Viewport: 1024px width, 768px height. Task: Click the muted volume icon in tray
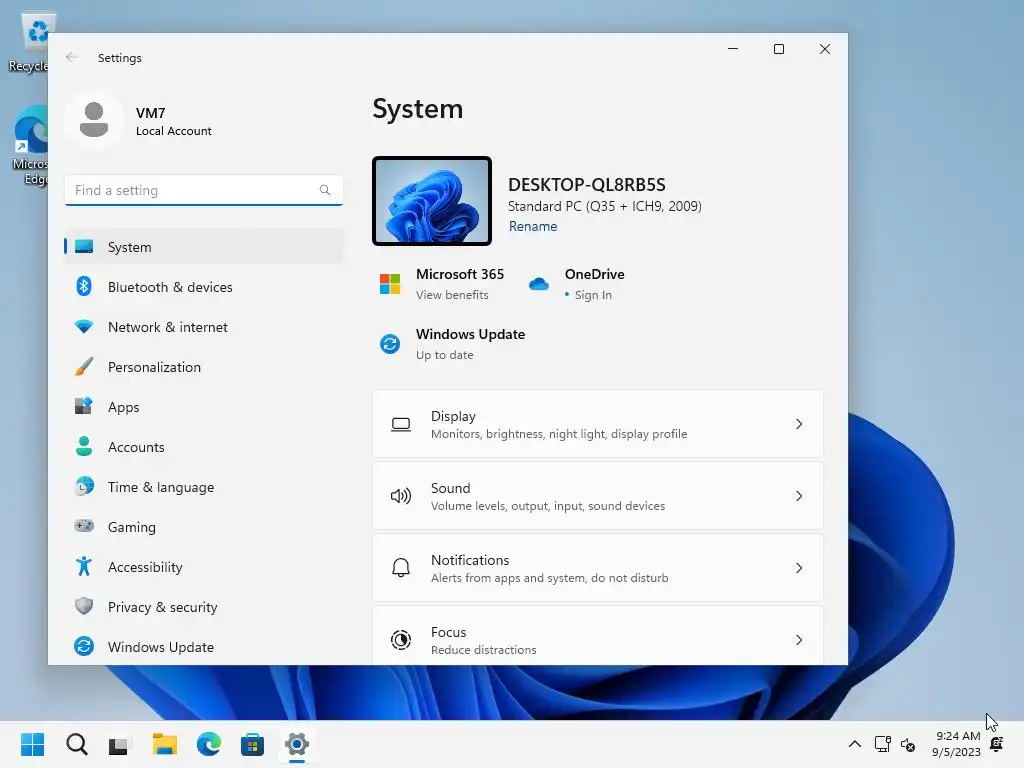(908, 744)
